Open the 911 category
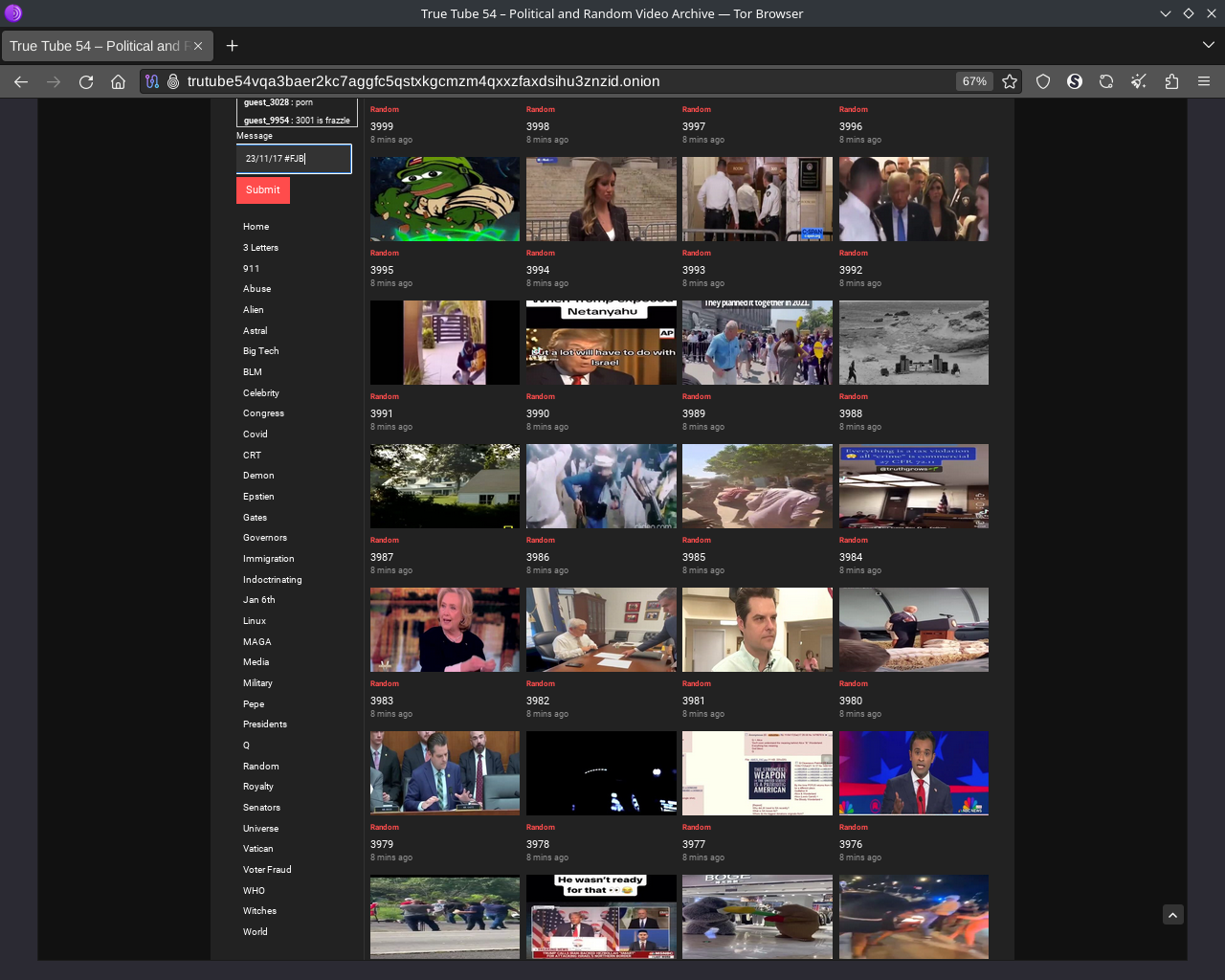The height and width of the screenshot is (980, 1225). click(251, 269)
